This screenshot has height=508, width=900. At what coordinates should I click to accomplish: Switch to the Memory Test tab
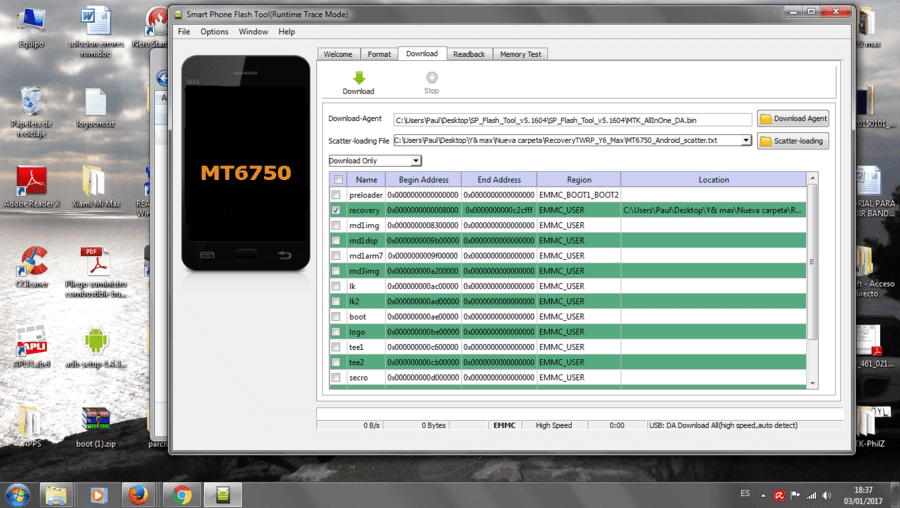click(520, 54)
